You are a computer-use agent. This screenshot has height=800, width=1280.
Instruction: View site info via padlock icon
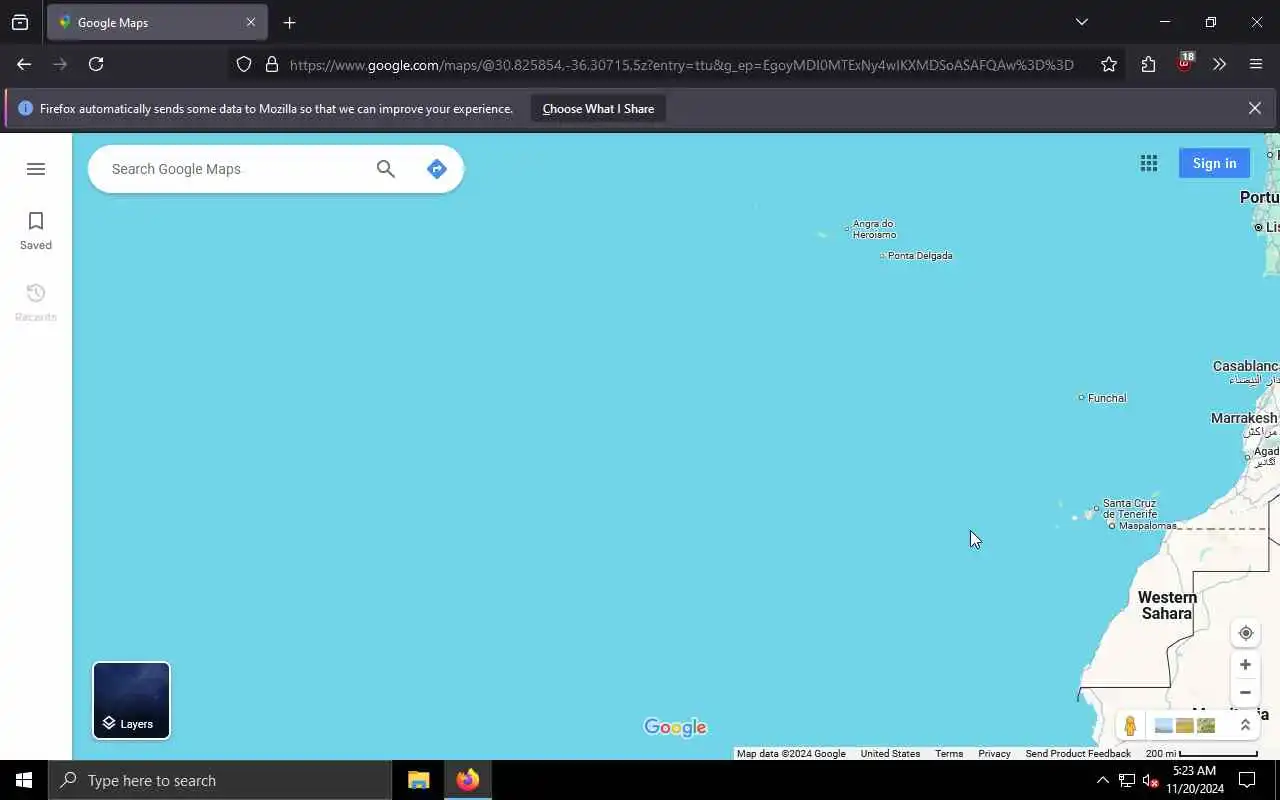[x=271, y=64]
